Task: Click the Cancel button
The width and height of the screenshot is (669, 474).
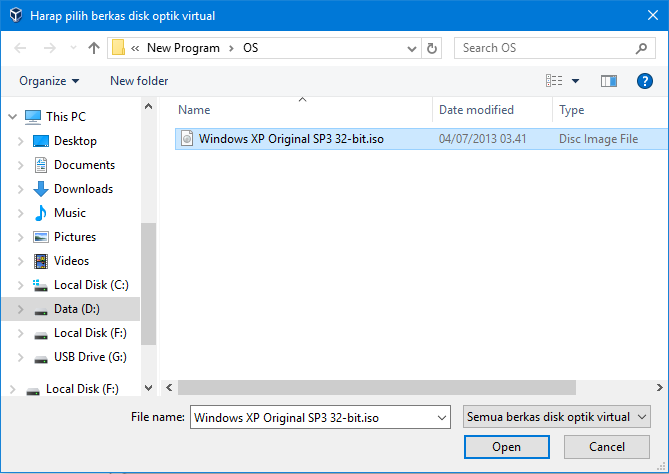Action: pyautogui.click(x=607, y=447)
